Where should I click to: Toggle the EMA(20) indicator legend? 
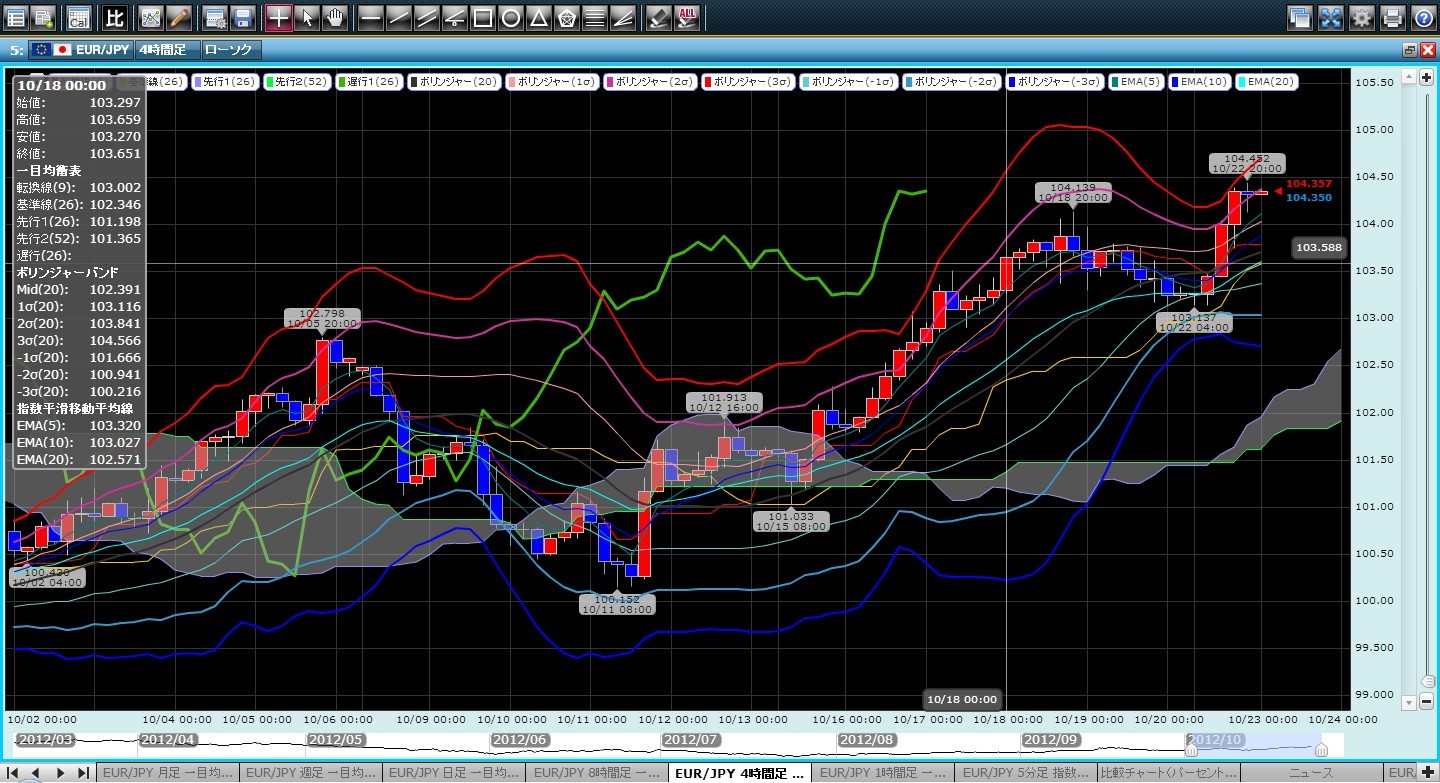click(1267, 82)
